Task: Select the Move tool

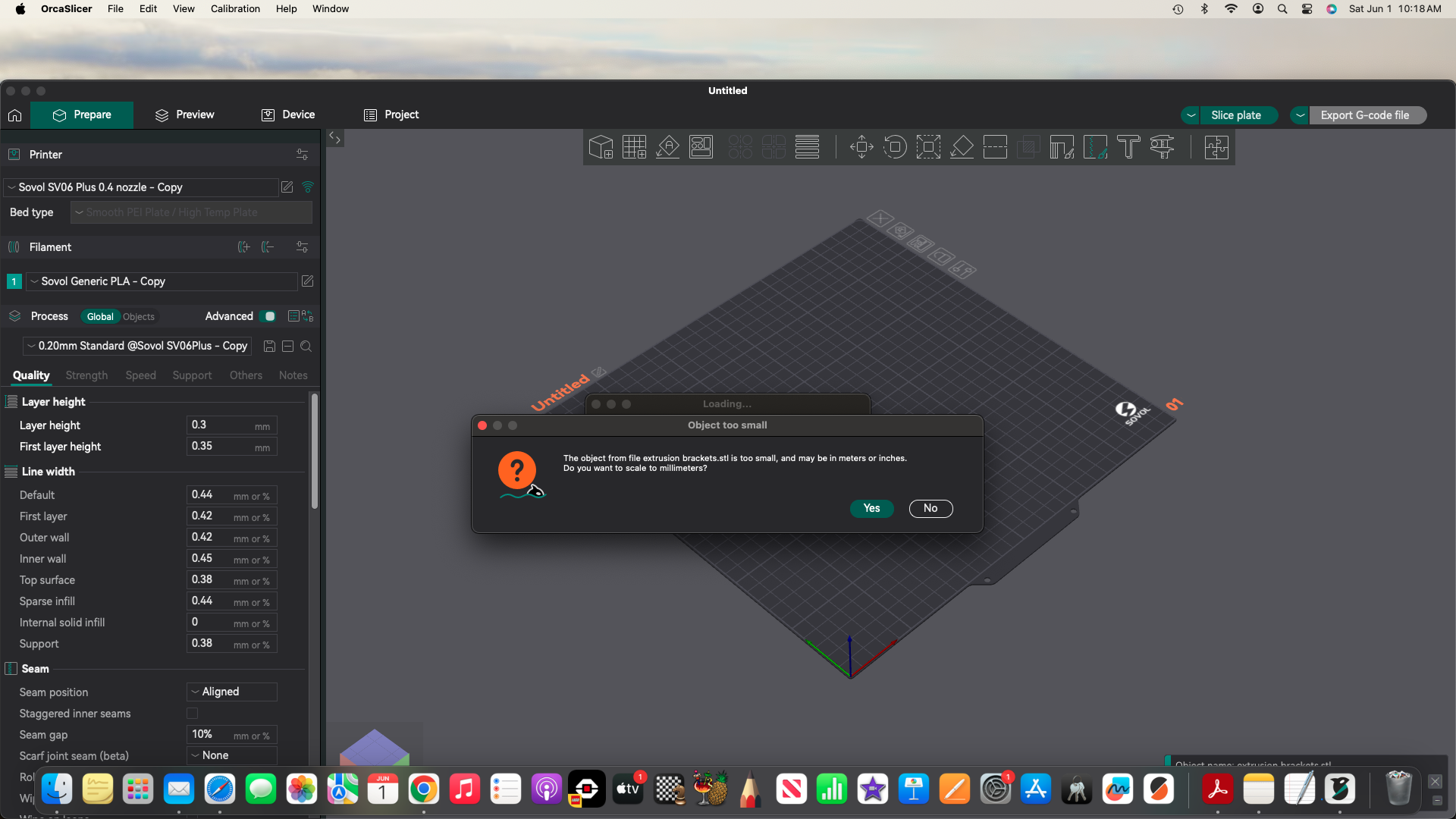Action: [x=861, y=146]
